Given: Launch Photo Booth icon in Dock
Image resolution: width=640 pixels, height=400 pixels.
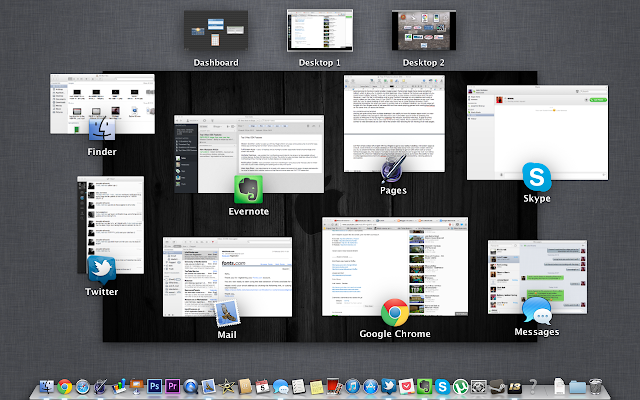Looking at the screenshot, I should [334, 386].
